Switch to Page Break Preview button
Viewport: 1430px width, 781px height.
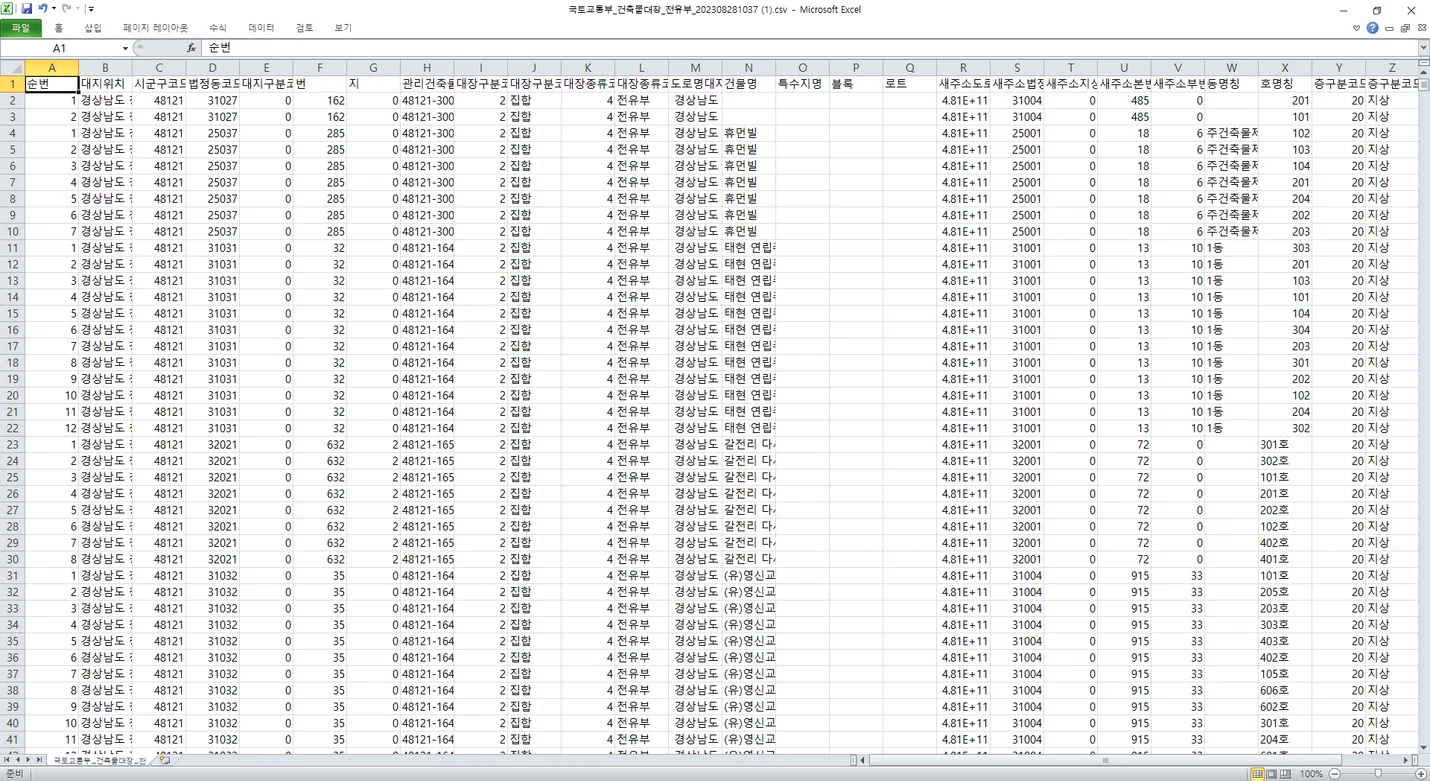(x=1285, y=774)
